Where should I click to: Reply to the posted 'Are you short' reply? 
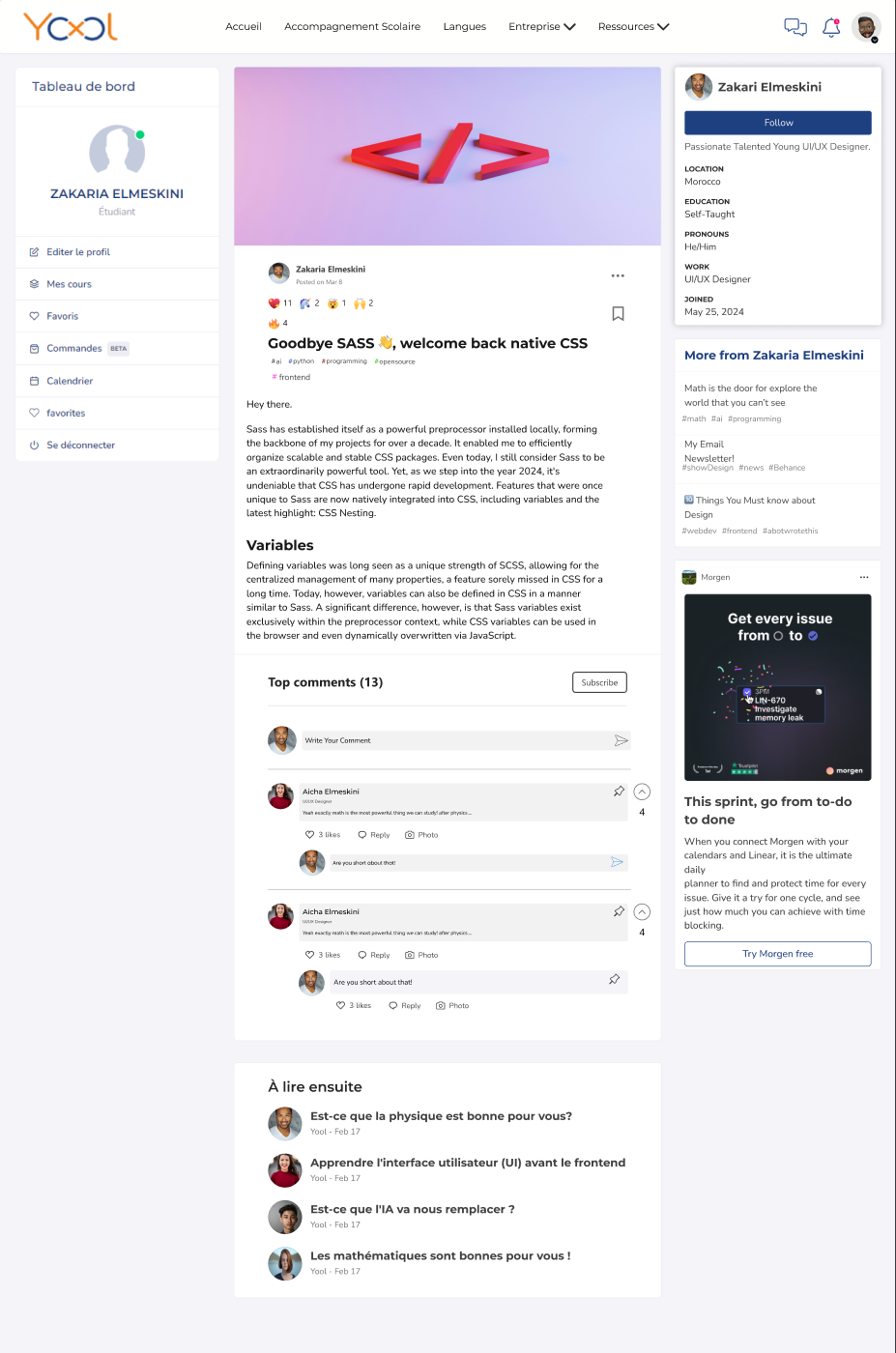405,1006
